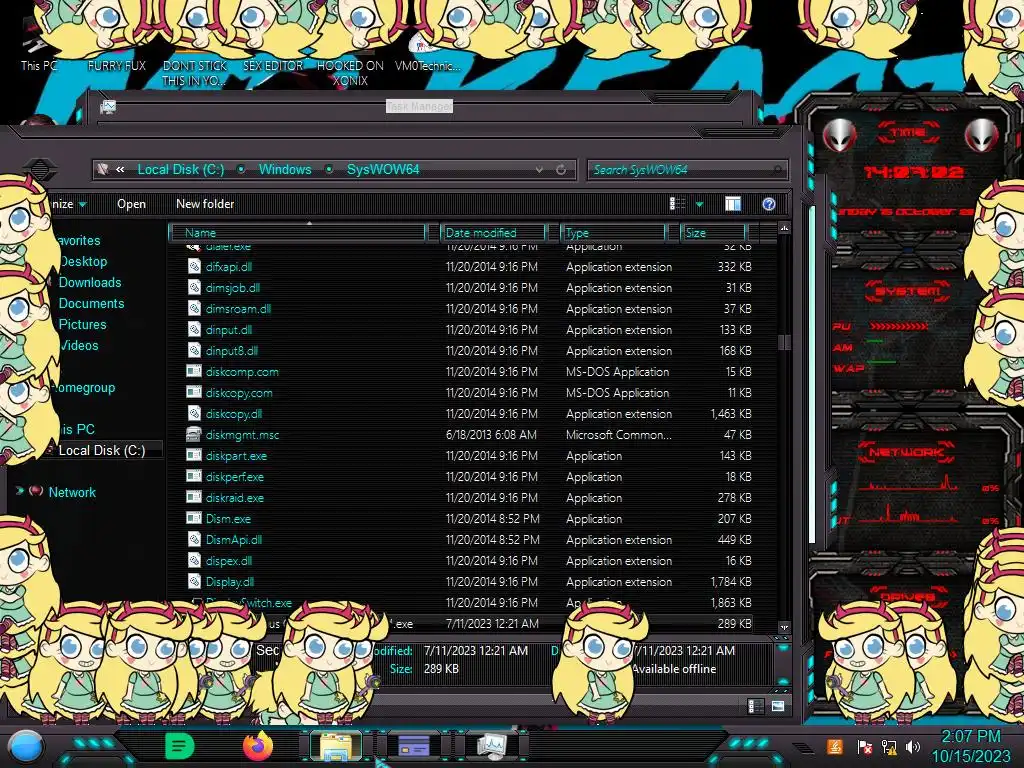This screenshot has width=1024, height=768.
Task: Click the file list scroll down arrow
Action: tap(784, 627)
